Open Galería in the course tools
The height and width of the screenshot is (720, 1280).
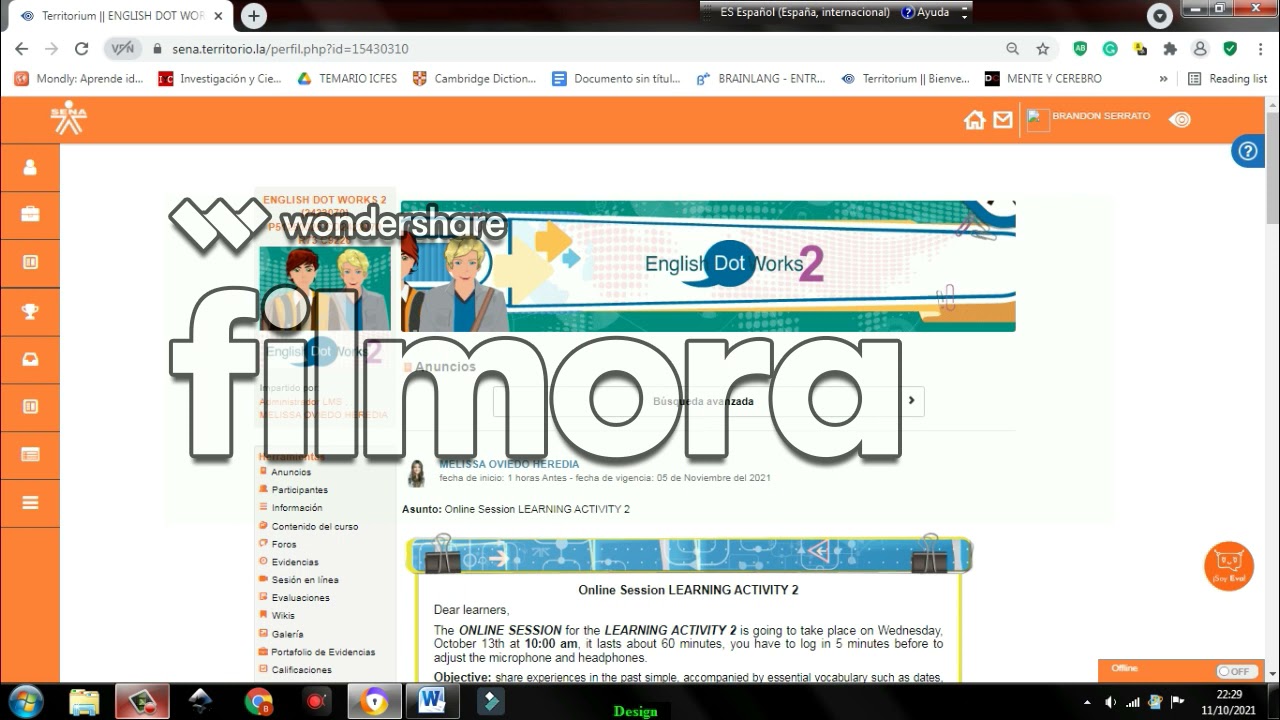tap(287, 634)
